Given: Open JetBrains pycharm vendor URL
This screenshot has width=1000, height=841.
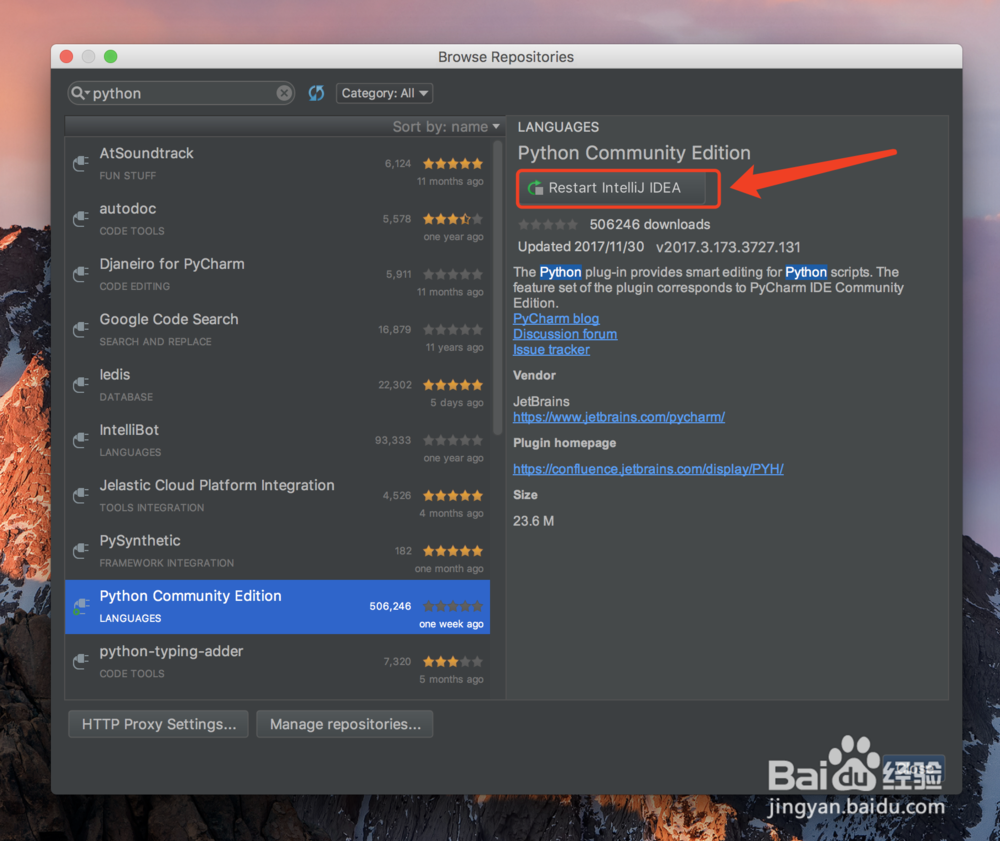Looking at the screenshot, I should [x=619, y=417].
